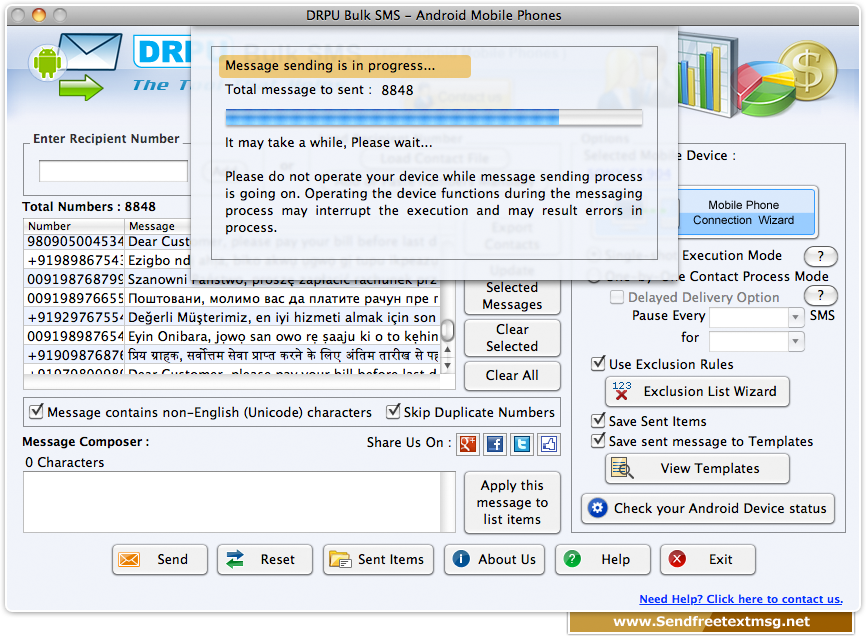Viewport: 866px width, 636px height.
Task: Click the folder Sent Items icon
Action: pyautogui.click(x=340, y=559)
